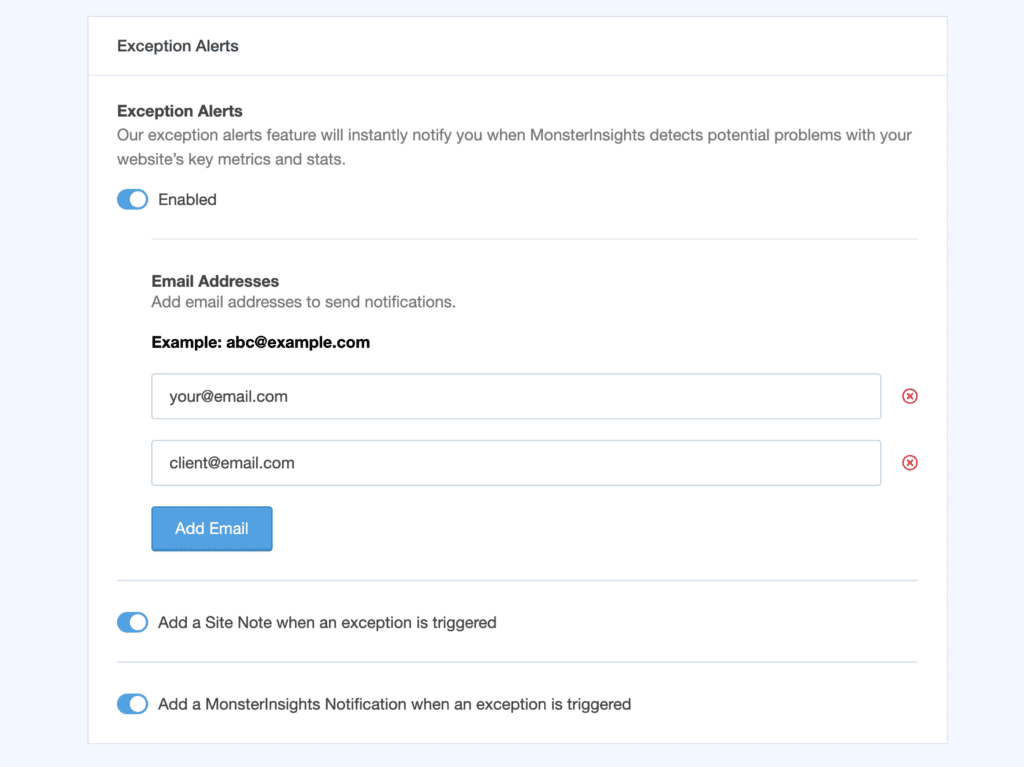Screen dimensions: 1024x767
Task: Disable the Exception Alerts Enabled toggle
Action: click(x=132, y=200)
